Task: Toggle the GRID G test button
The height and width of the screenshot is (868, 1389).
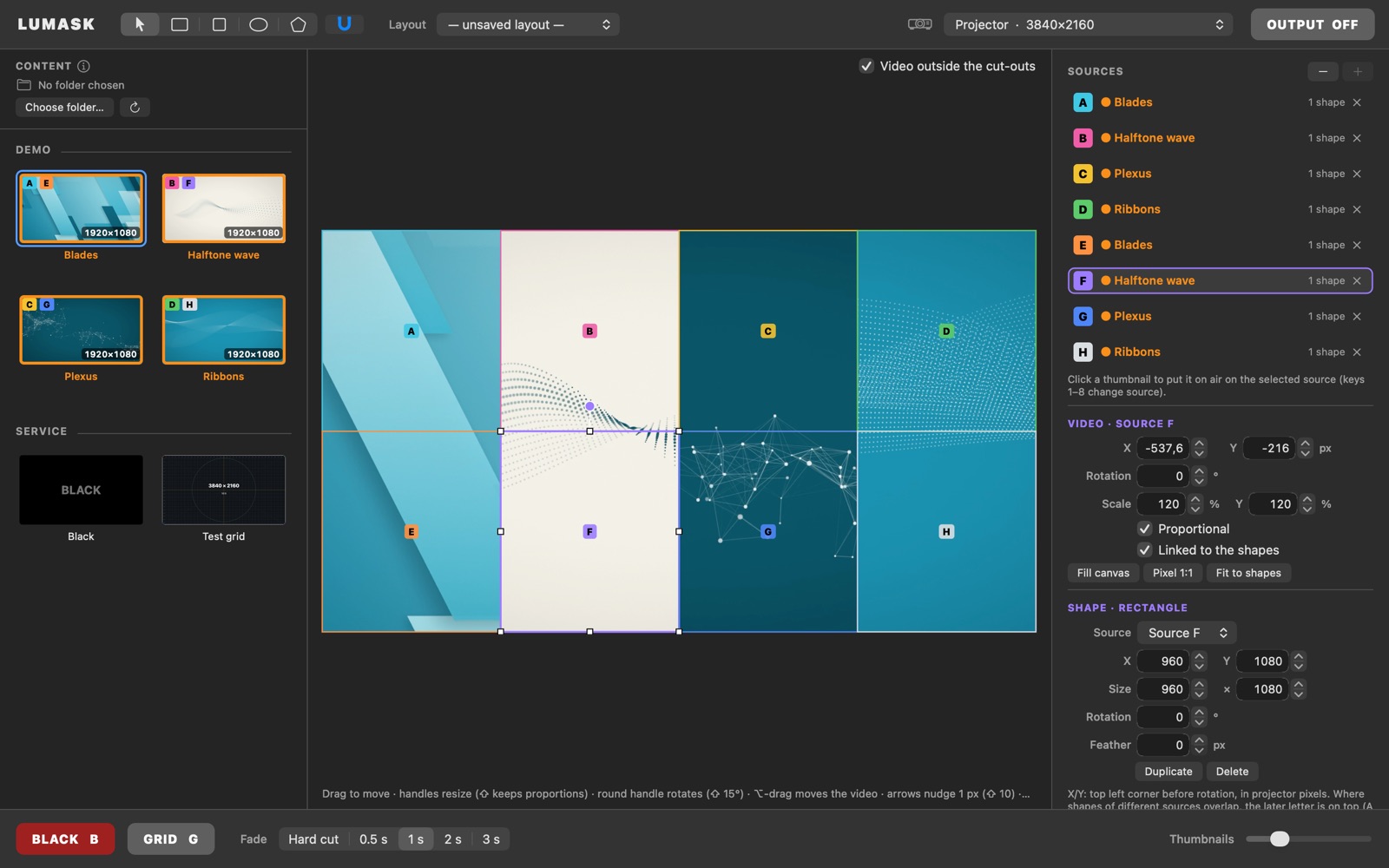Action: tap(171, 839)
